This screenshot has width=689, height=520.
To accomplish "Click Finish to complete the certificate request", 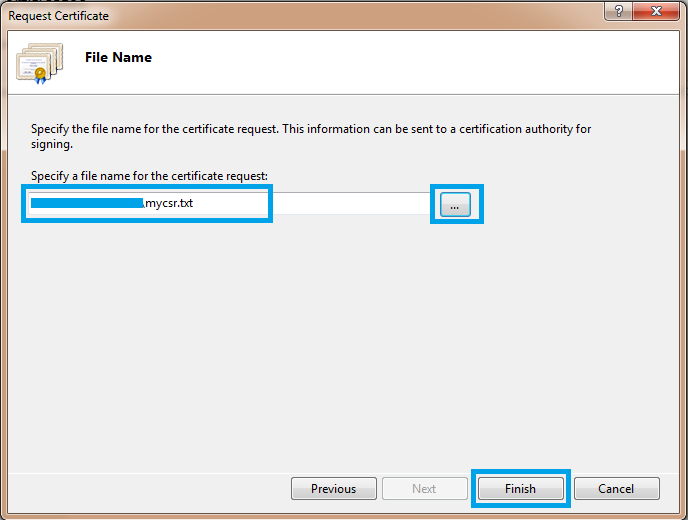I will point(520,489).
